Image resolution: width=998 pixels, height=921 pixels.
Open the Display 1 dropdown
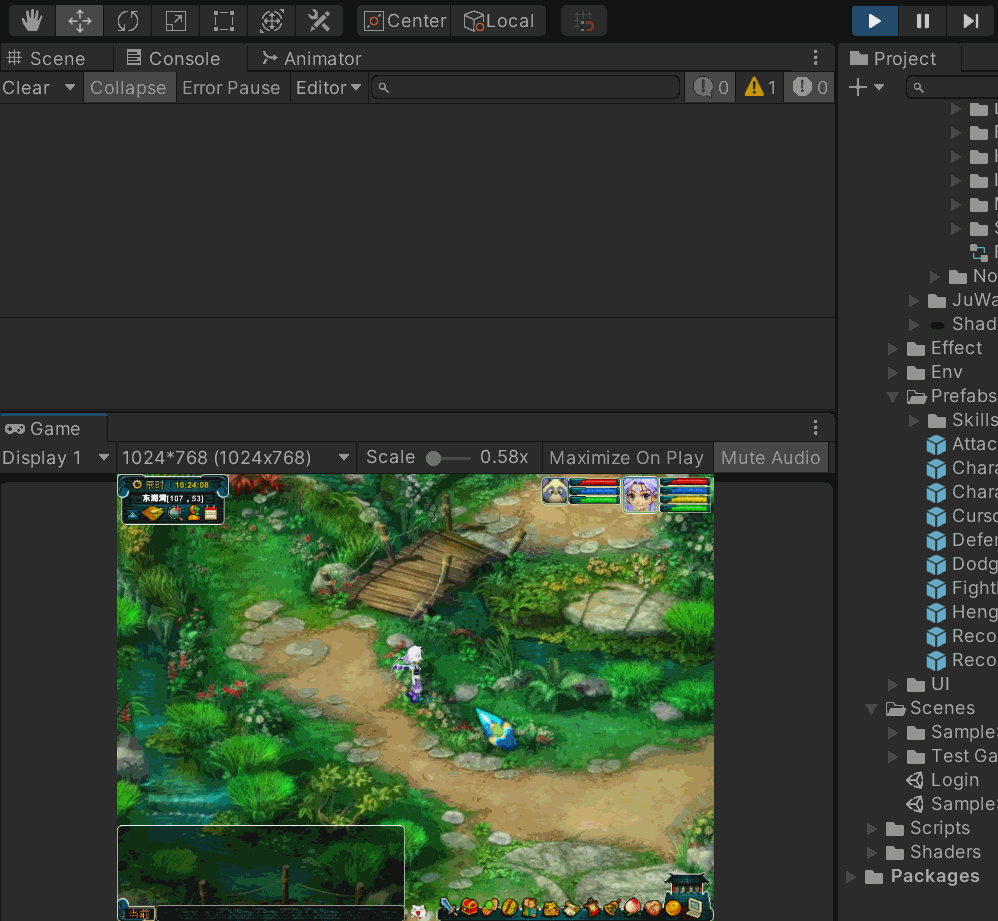pos(56,458)
